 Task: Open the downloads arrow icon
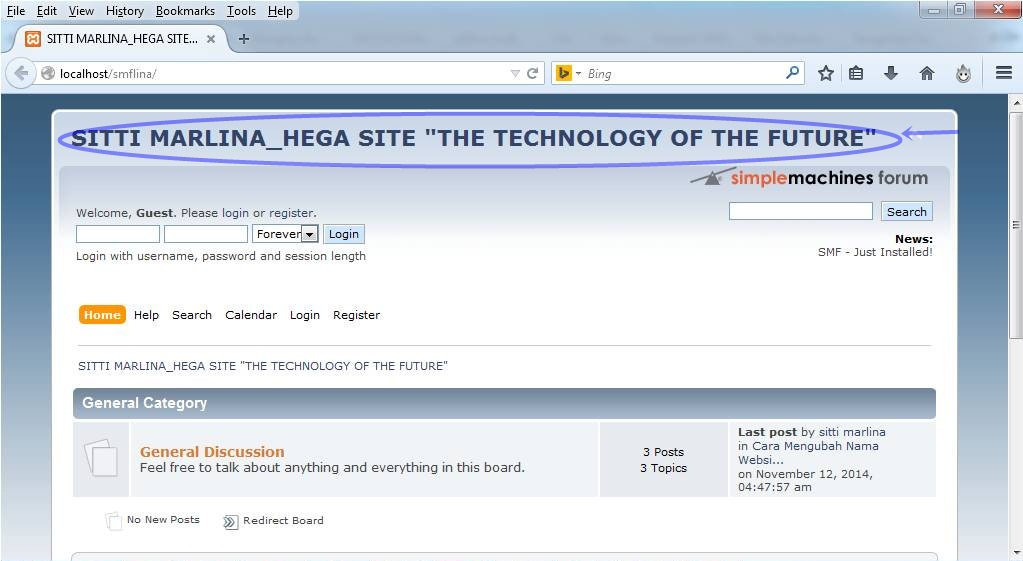(x=890, y=73)
